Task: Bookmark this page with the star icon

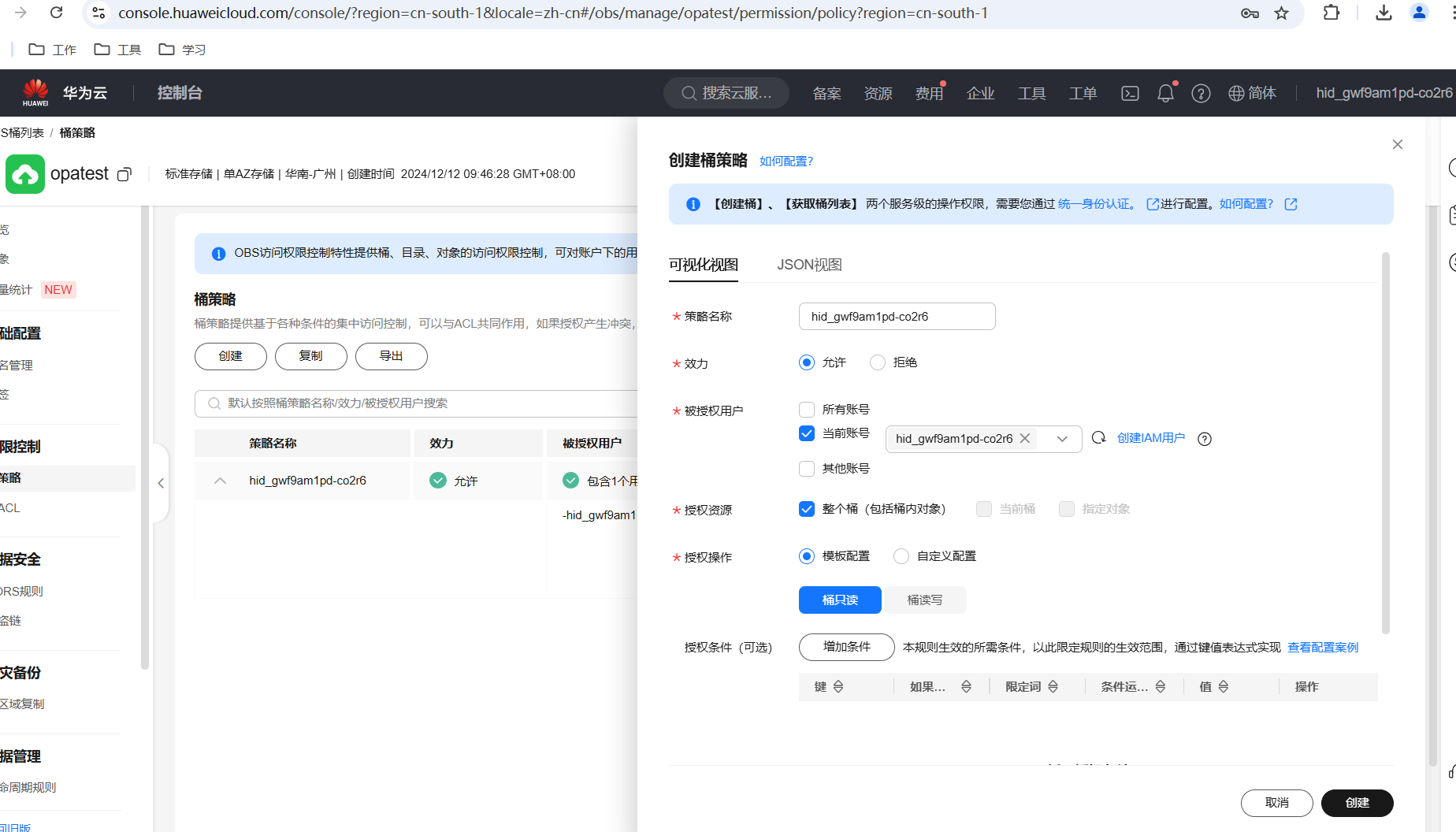Action: pyautogui.click(x=1282, y=13)
